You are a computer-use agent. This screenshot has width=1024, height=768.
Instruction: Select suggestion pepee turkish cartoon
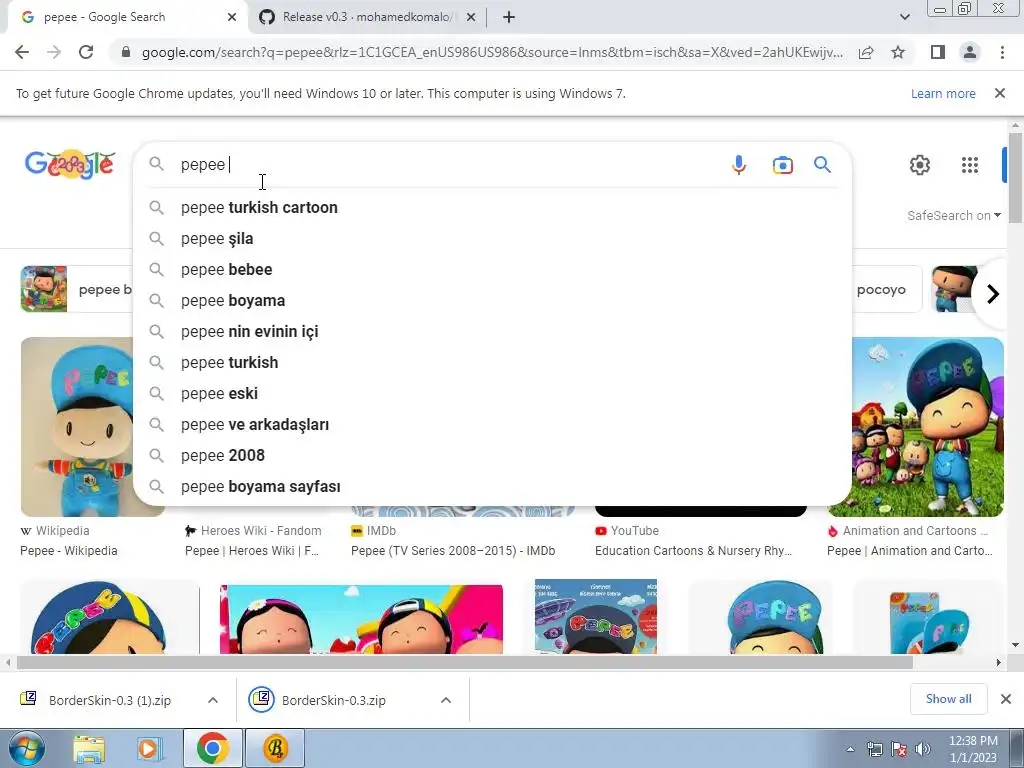point(492,208)
